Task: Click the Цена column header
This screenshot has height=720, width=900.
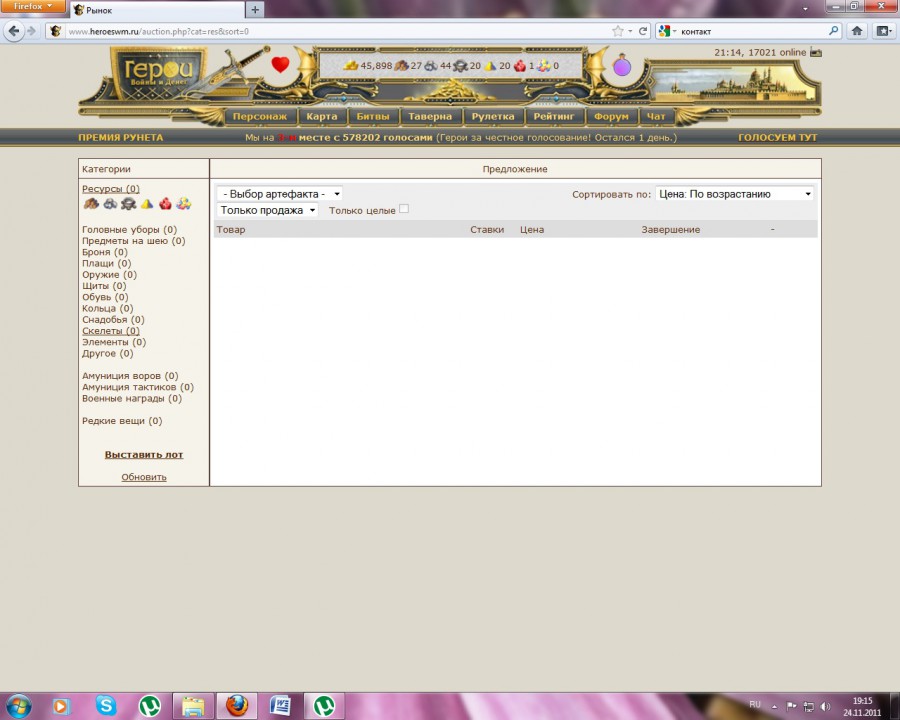Action: pos(532,230)
